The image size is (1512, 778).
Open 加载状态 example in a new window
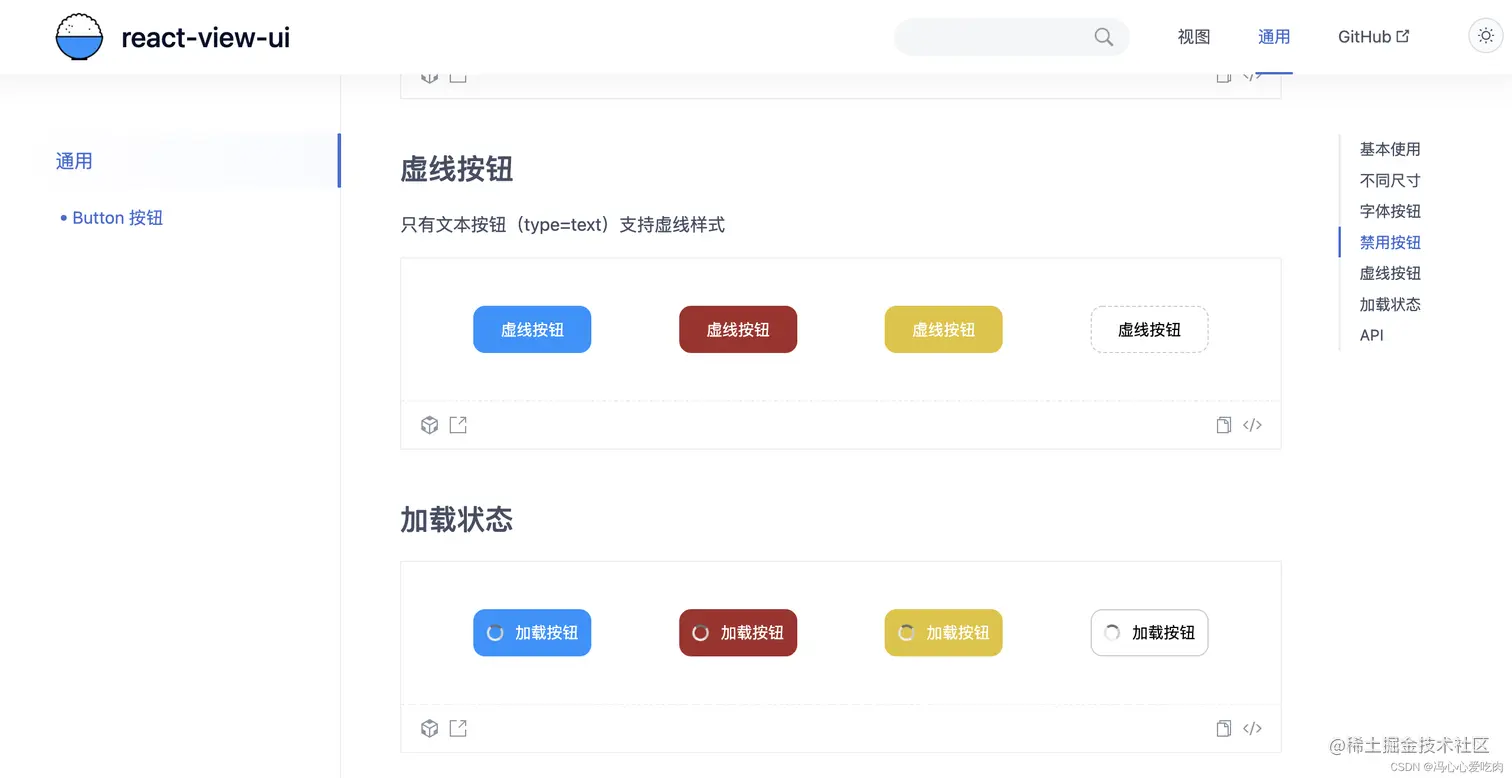click(458, 728)
